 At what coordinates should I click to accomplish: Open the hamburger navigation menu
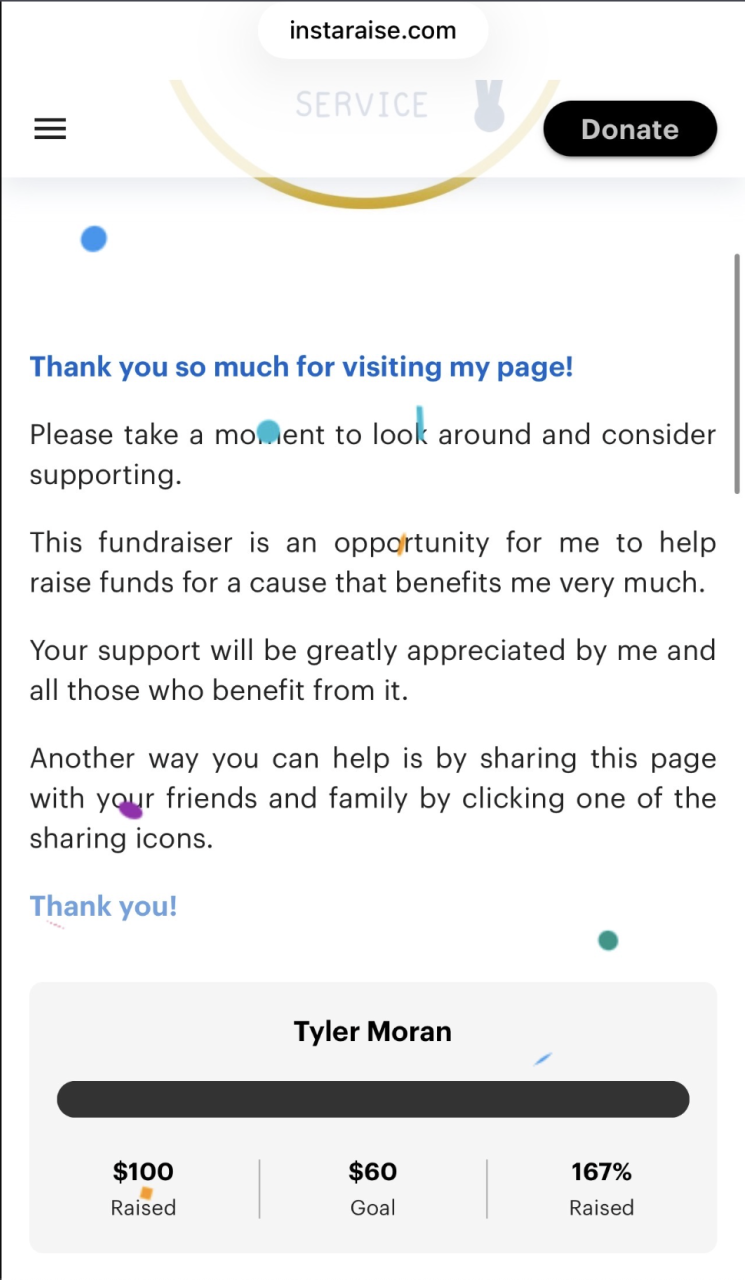[x=50, y=129]
